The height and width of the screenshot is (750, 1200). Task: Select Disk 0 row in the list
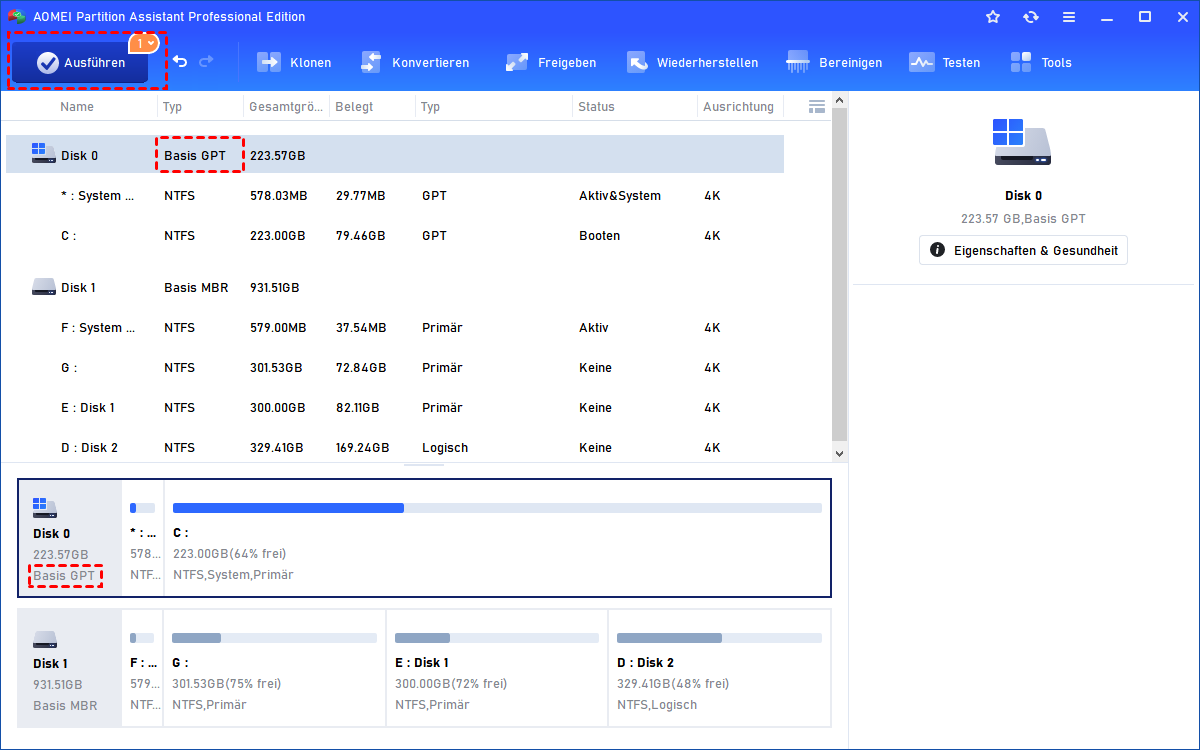pyautogui.click(x=395, y=155)
